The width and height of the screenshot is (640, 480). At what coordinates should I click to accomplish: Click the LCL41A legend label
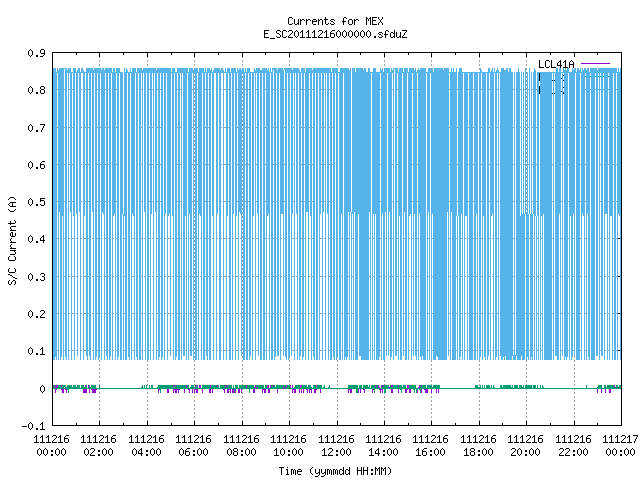556,64
